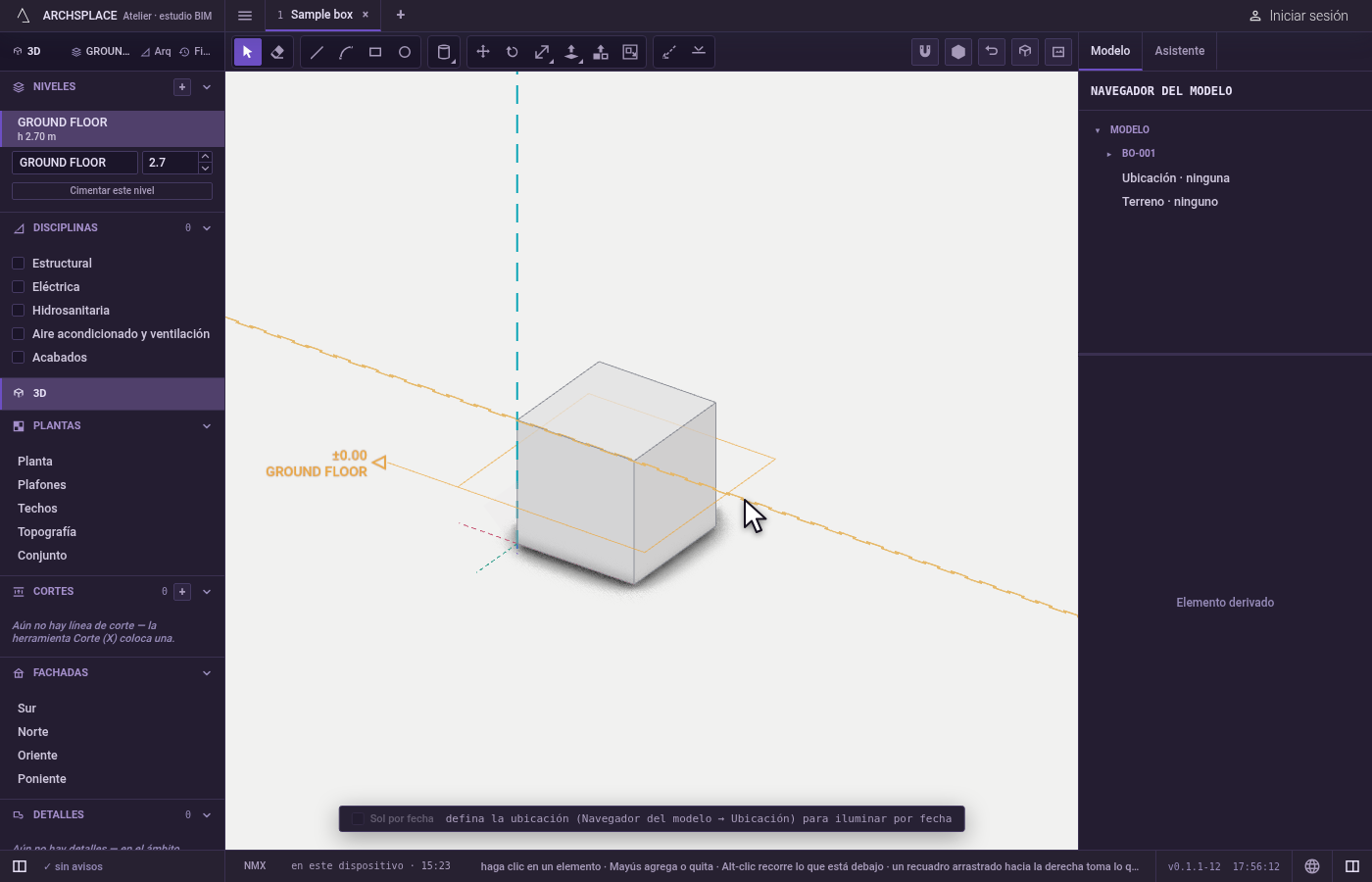Expand the BO-001 tree node
The height and width of the screenshot is (882, 1372).
coord(1108,154)
